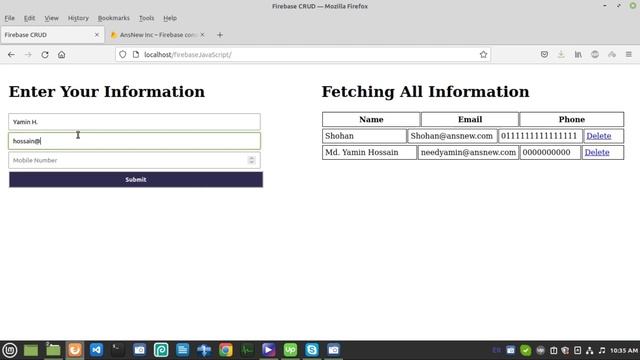Click the Enter Your Information heading
This screenshot has height=360, width=640.
pyautogui.click(x=107, y=92)
